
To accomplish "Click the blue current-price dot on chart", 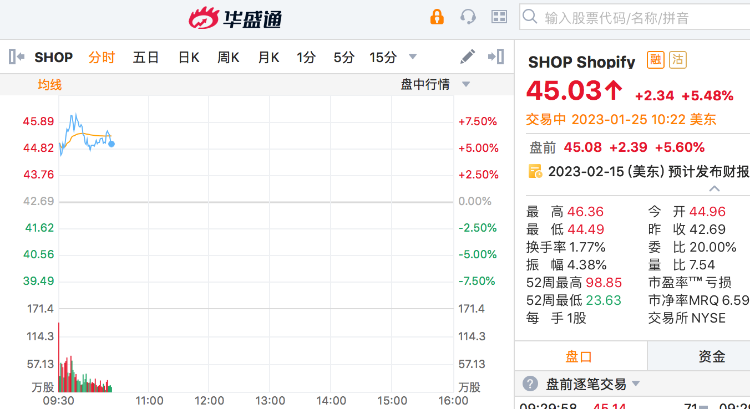I will click(111, 144).
